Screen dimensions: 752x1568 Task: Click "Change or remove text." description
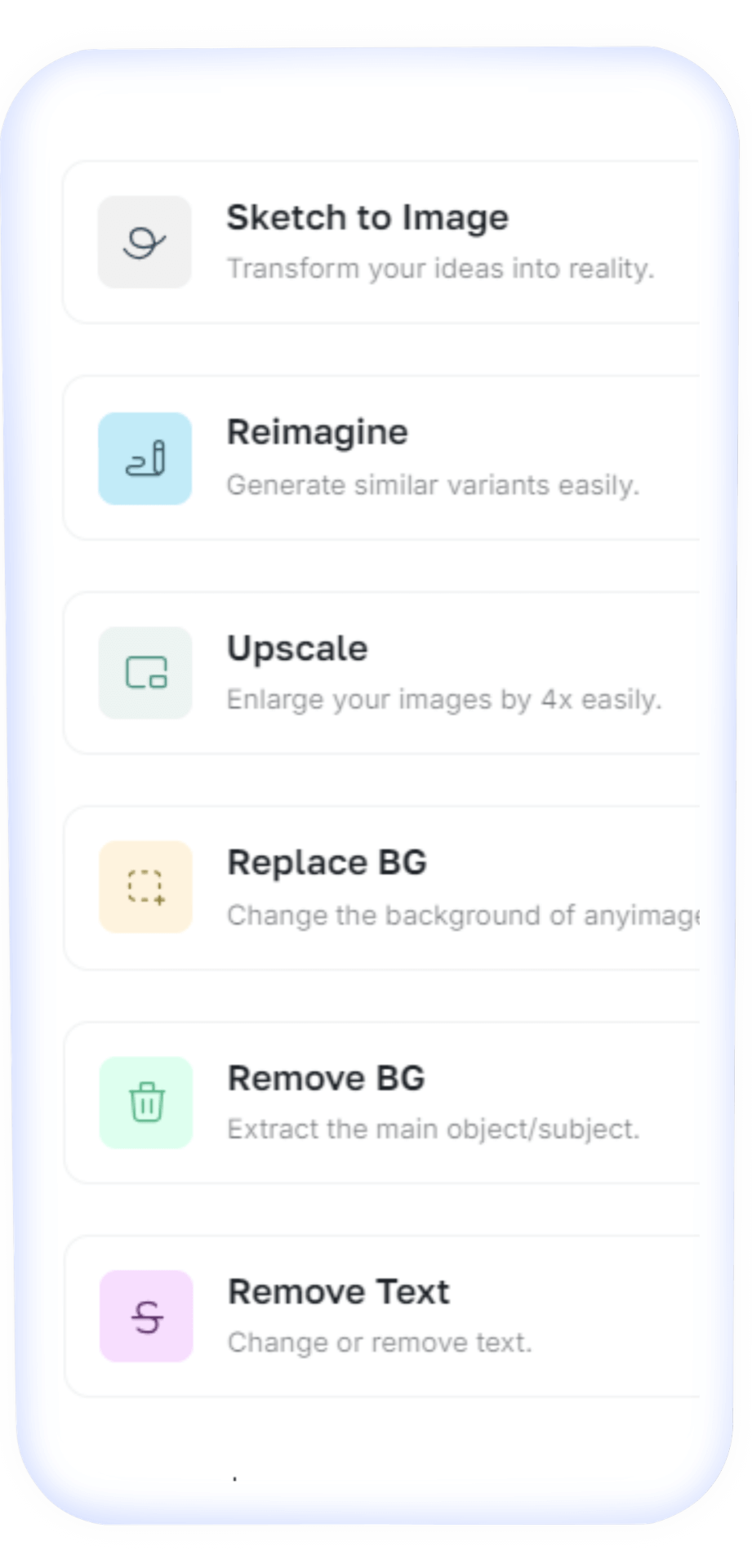click(x=379, y=1343)
